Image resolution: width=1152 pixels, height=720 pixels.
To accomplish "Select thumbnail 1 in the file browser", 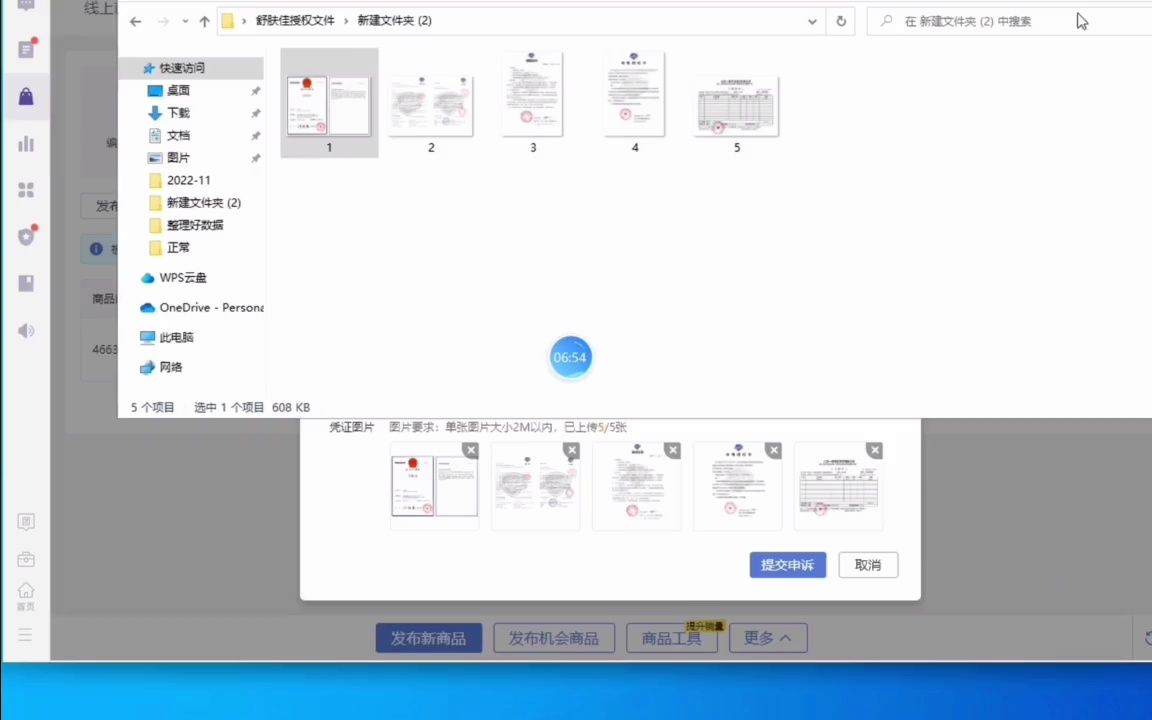I will [329, 100].
